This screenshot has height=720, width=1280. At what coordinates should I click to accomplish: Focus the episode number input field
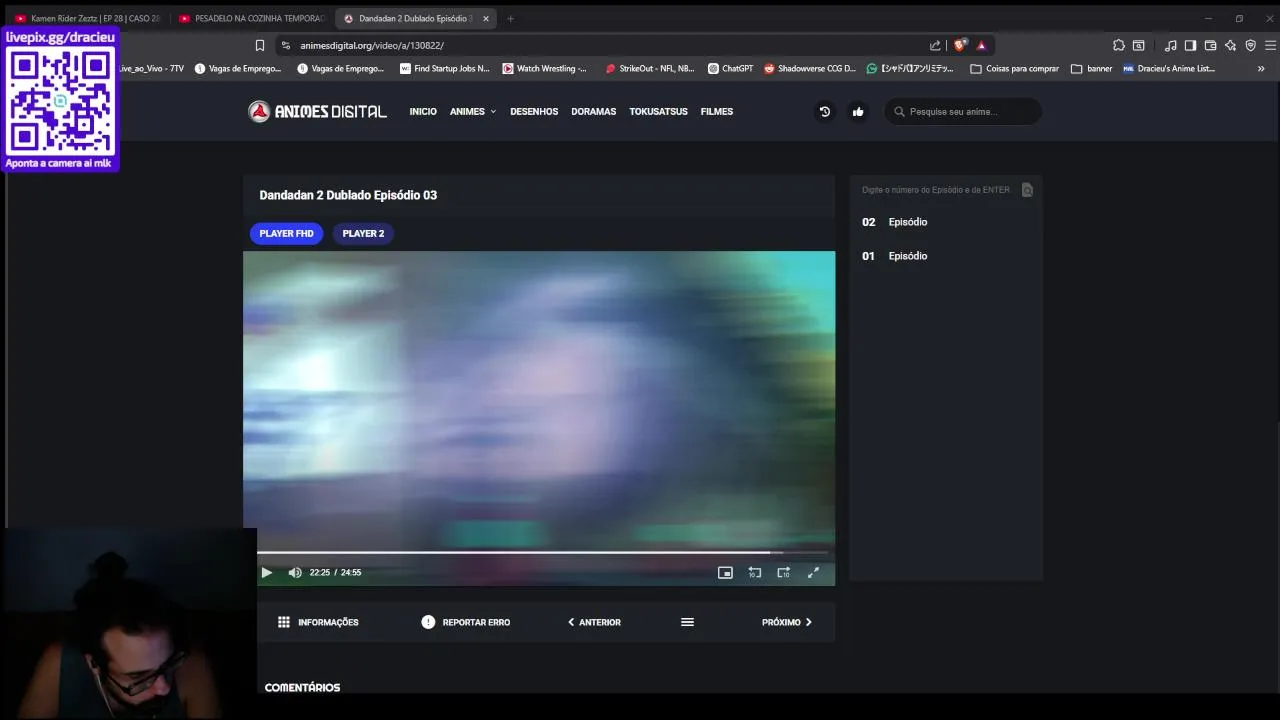click(x=937, y=190)
